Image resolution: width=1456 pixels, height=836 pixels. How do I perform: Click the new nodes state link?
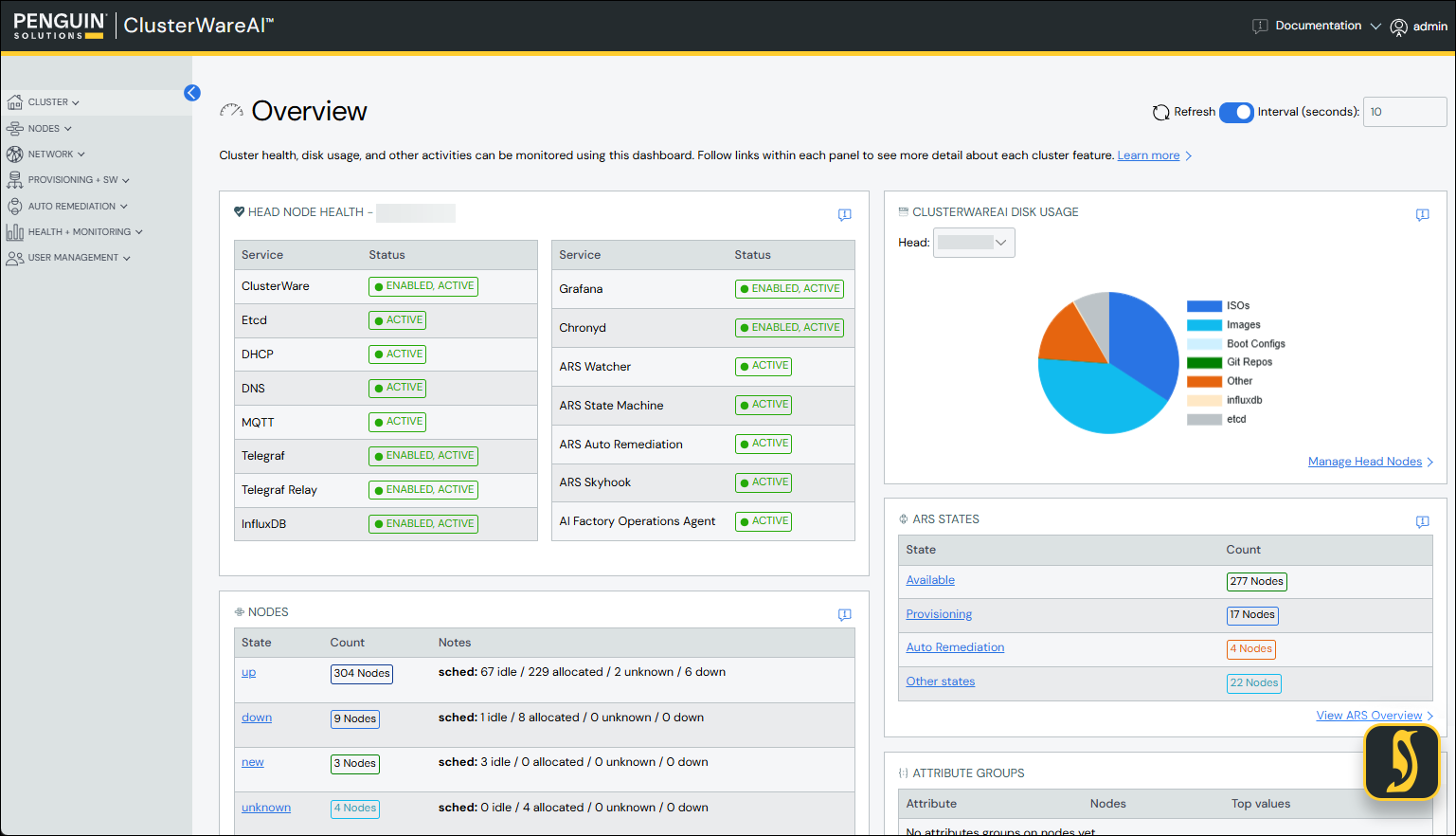tap(253, 762)
